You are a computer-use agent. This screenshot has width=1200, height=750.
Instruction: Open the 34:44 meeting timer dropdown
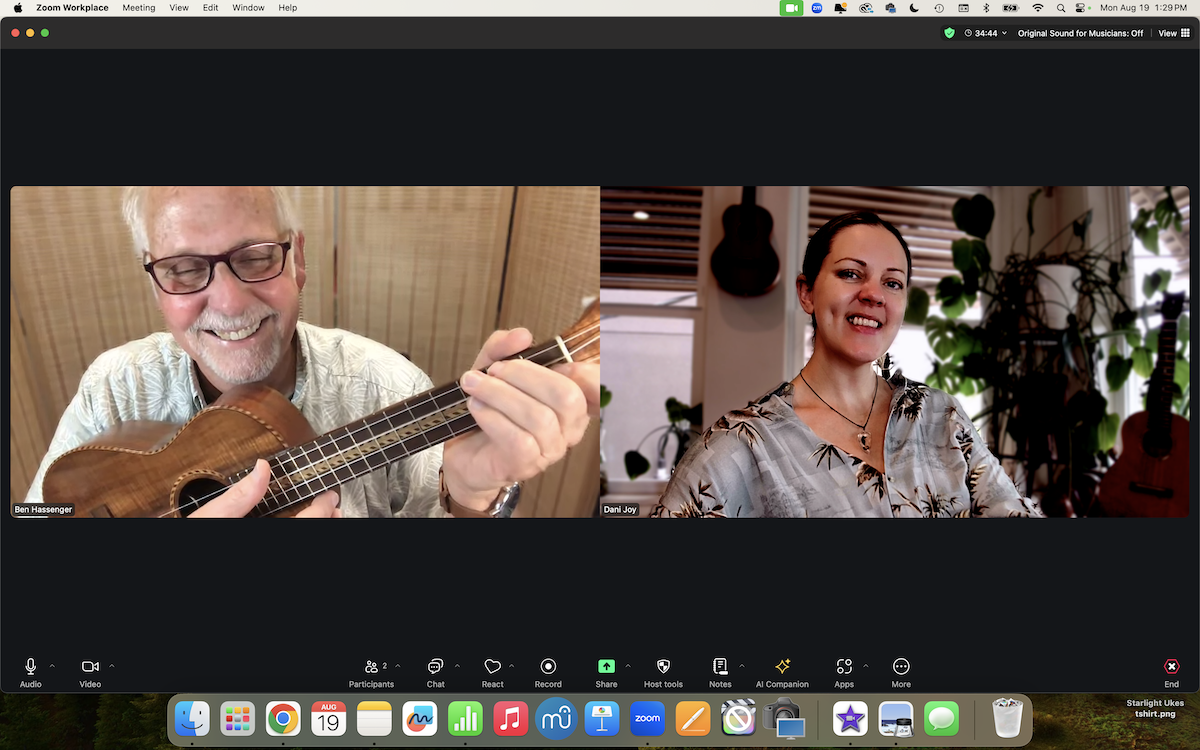click(x=986, y=33)
